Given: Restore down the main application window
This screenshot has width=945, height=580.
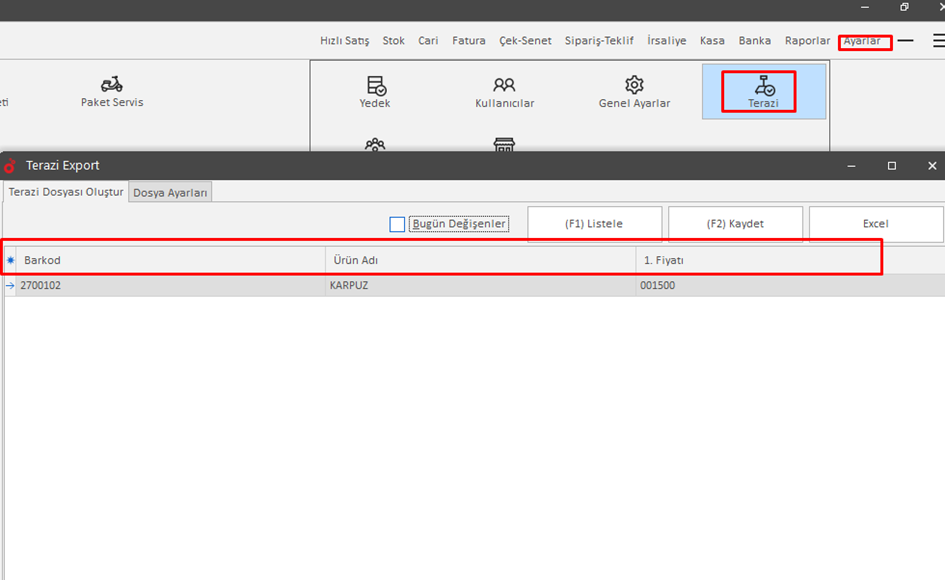Looking at the screenshot, I should (x=904, y=7).
